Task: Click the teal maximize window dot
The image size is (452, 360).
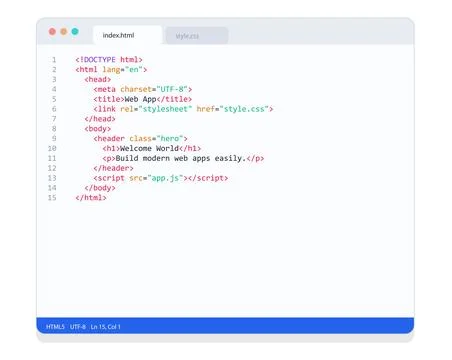Action: coord(75,31)
